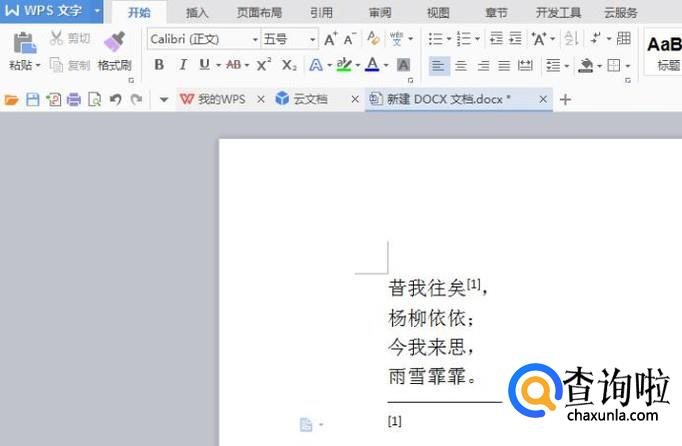The height and width of the screenshot is (446, 682).
Task: Click the borders icon
Action: coord(614,66)
